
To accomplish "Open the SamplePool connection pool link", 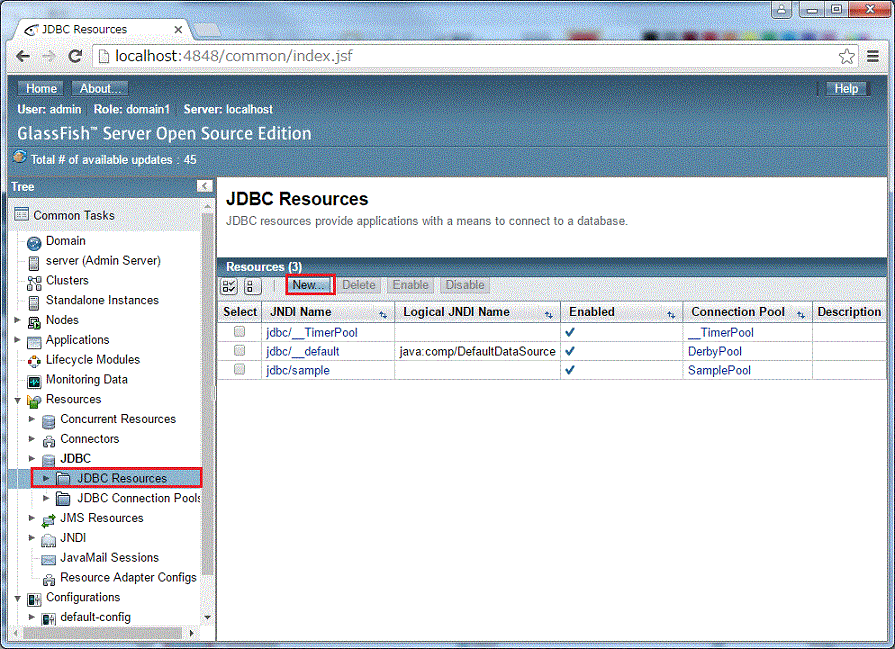I will click(x=719, y=370).
